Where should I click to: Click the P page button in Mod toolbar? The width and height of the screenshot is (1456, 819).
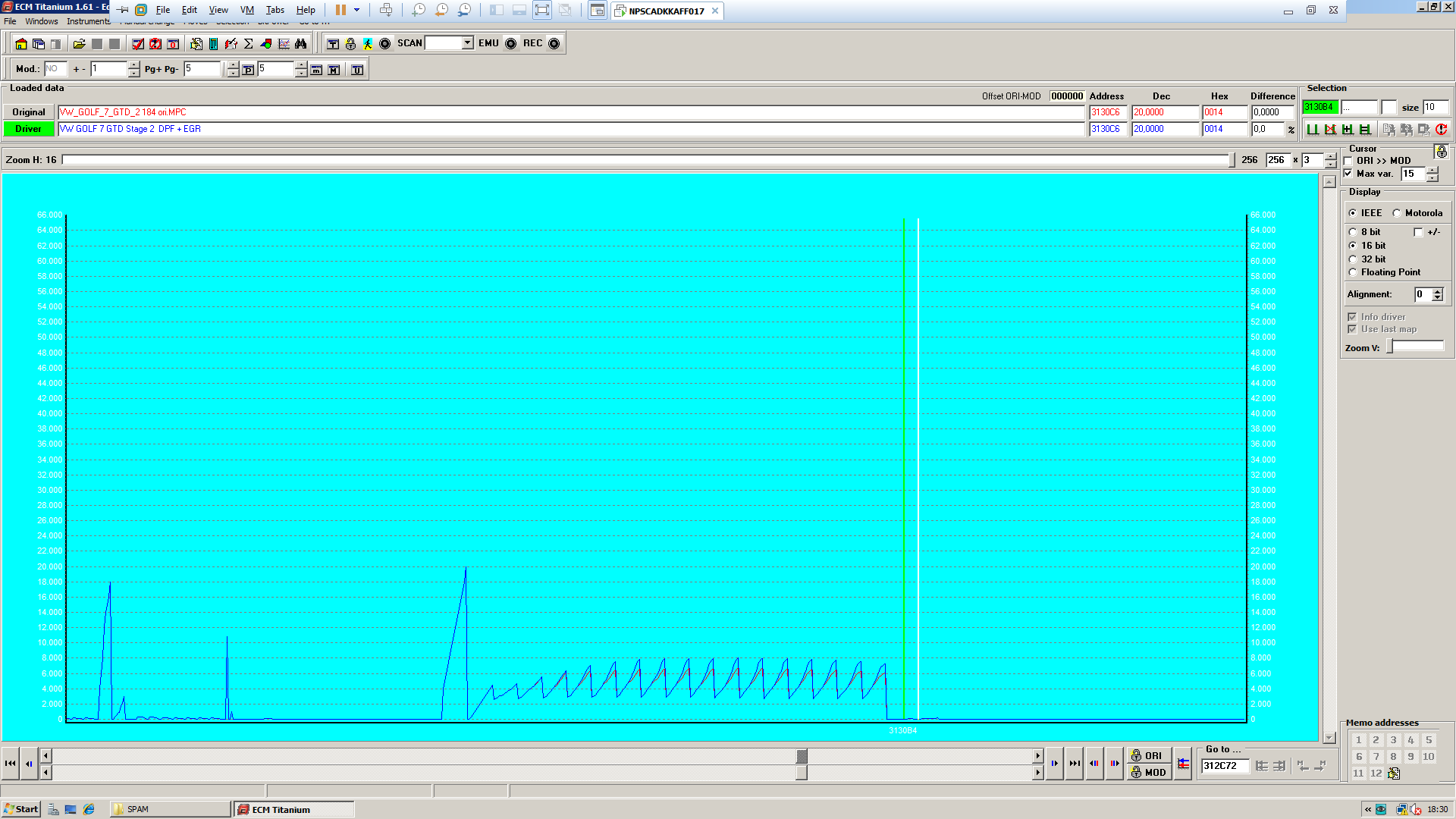pos(248,70)
